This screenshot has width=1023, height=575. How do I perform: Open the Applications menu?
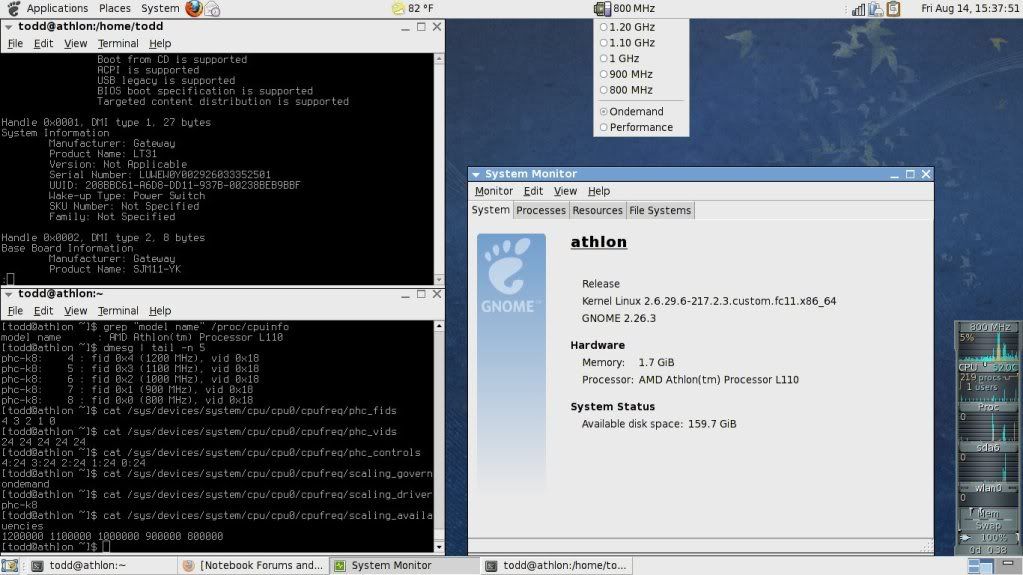tap(57, 8)
